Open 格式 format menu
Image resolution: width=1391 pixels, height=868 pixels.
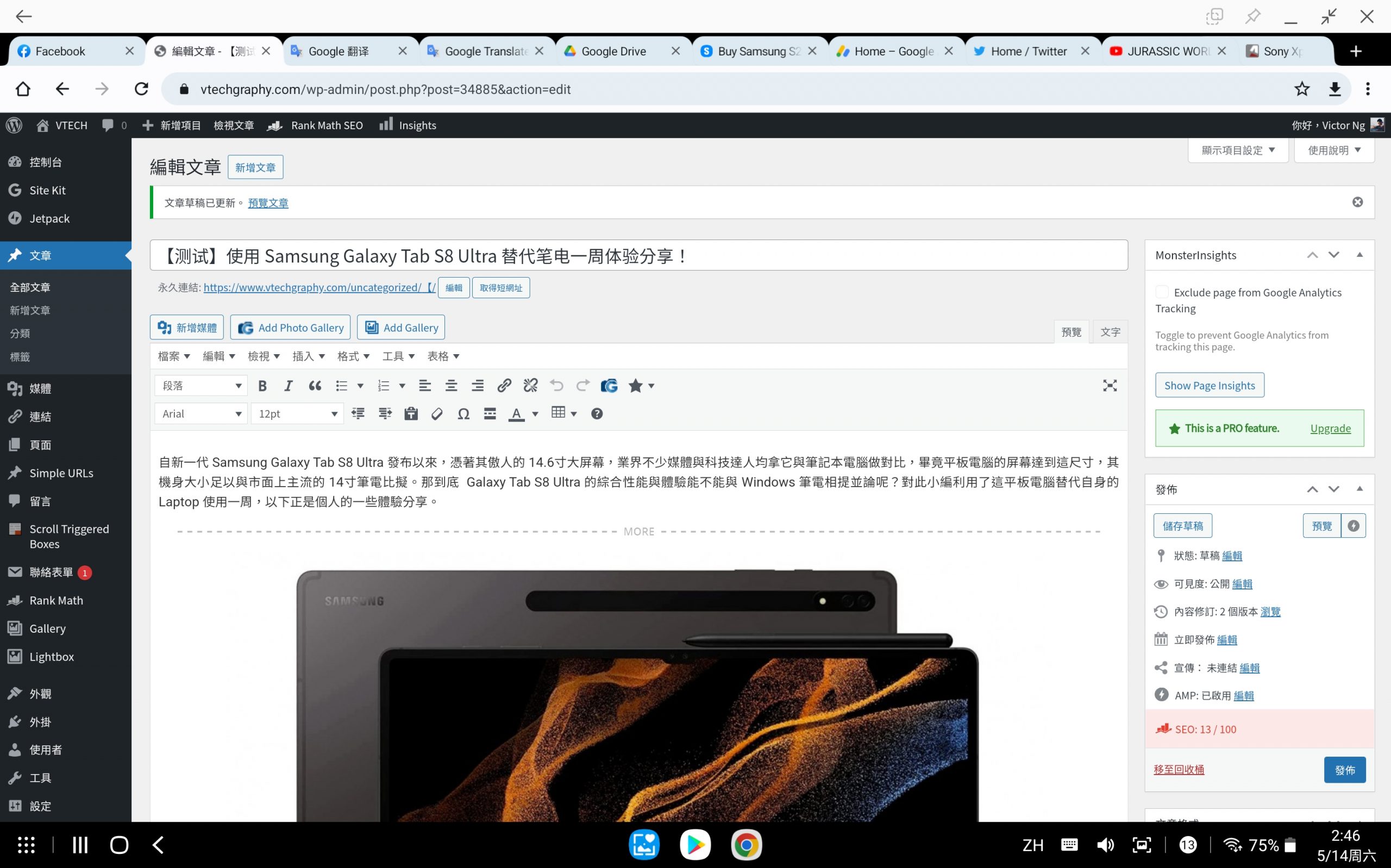(x=353, y=356)
